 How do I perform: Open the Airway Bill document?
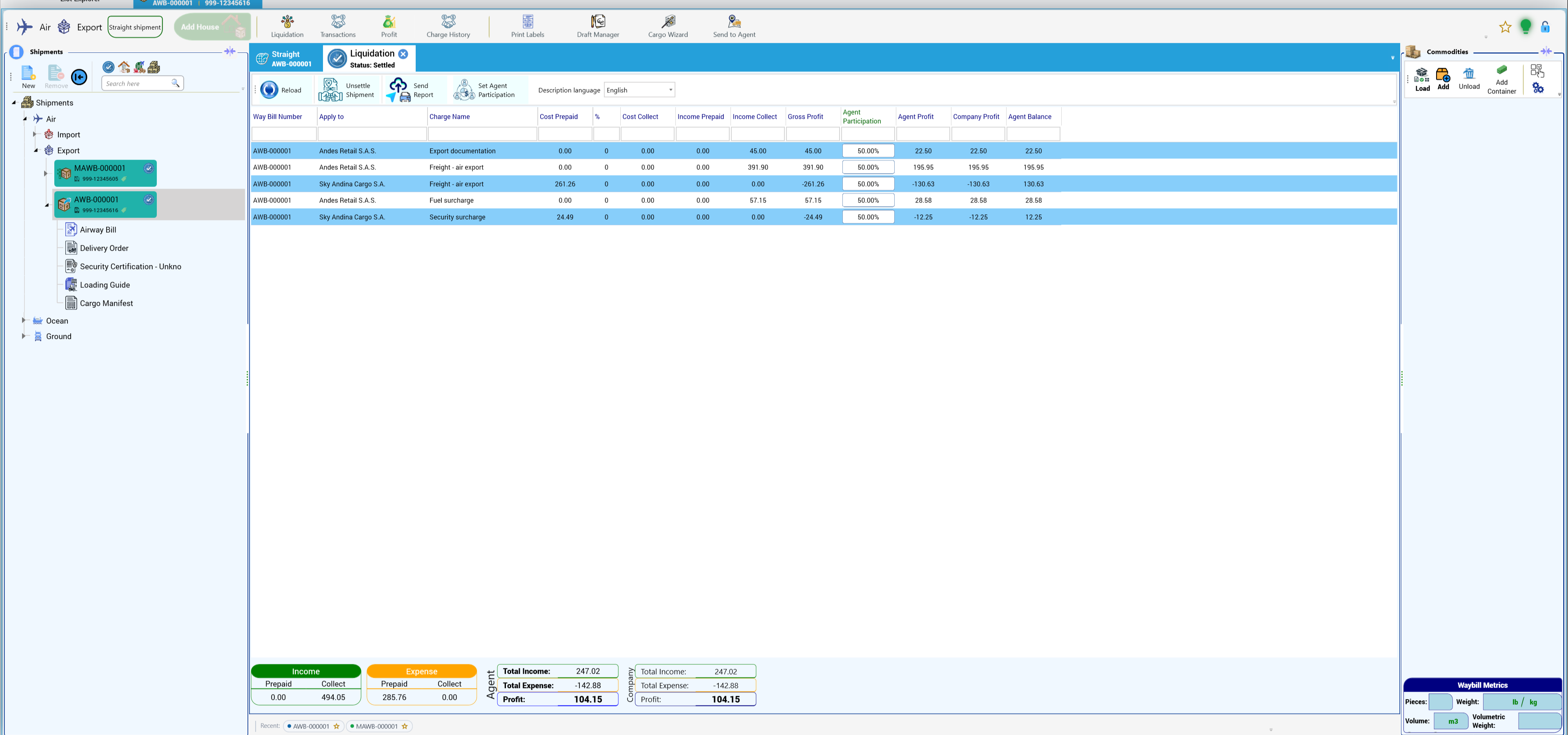(91, 229)
